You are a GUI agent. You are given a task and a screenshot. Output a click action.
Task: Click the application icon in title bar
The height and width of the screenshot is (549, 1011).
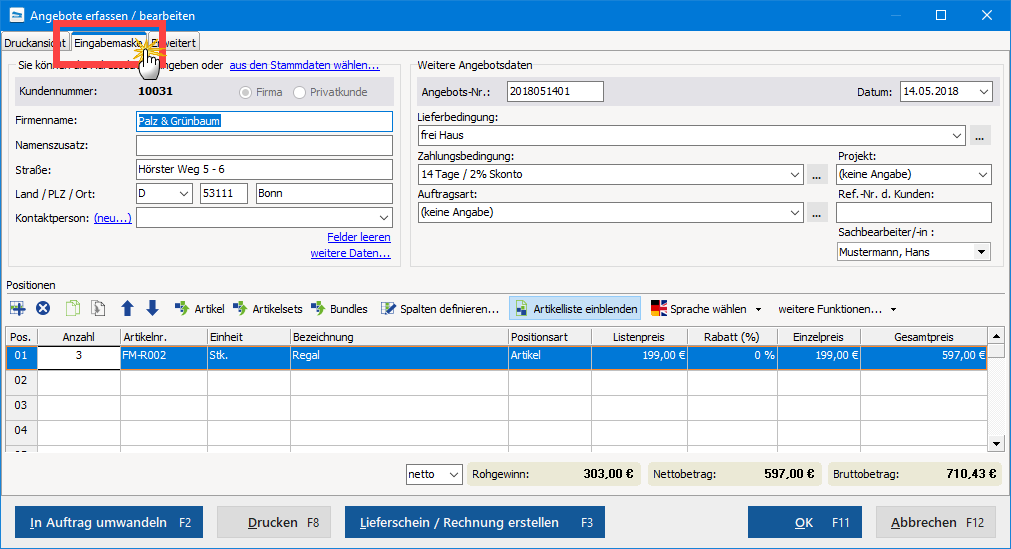point(16,15)
